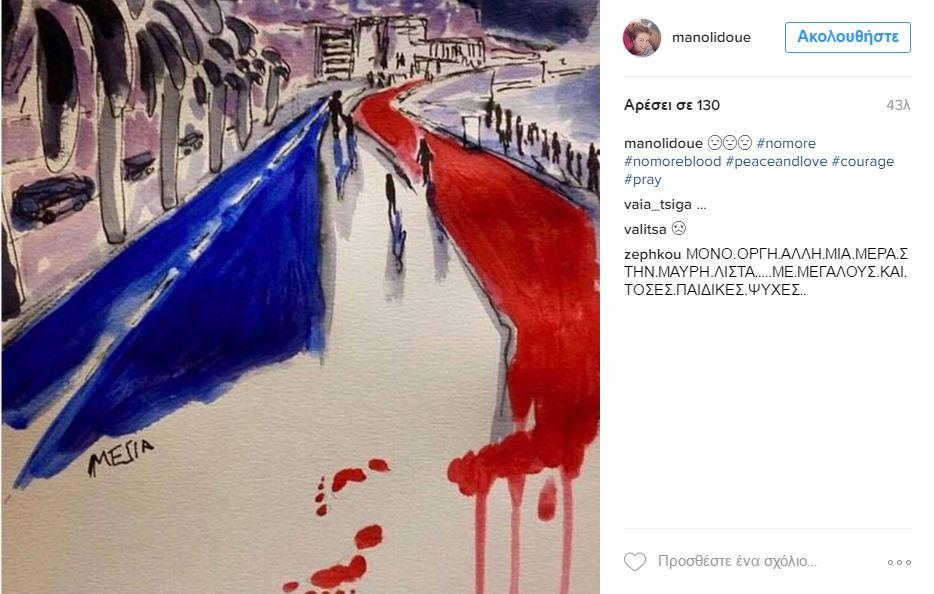934x594 pixels.
Task: Open manolidoue's profile picture
Action: click(x=642, y=38)
